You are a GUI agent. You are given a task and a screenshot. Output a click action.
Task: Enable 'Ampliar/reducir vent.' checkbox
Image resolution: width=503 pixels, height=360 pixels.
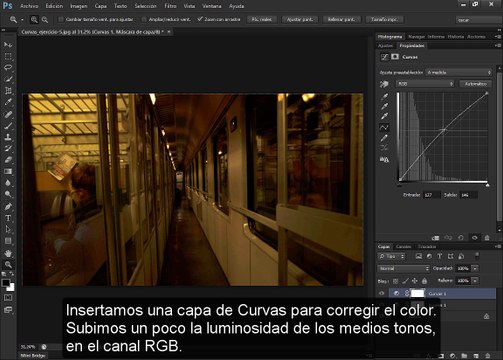[144, 19]
